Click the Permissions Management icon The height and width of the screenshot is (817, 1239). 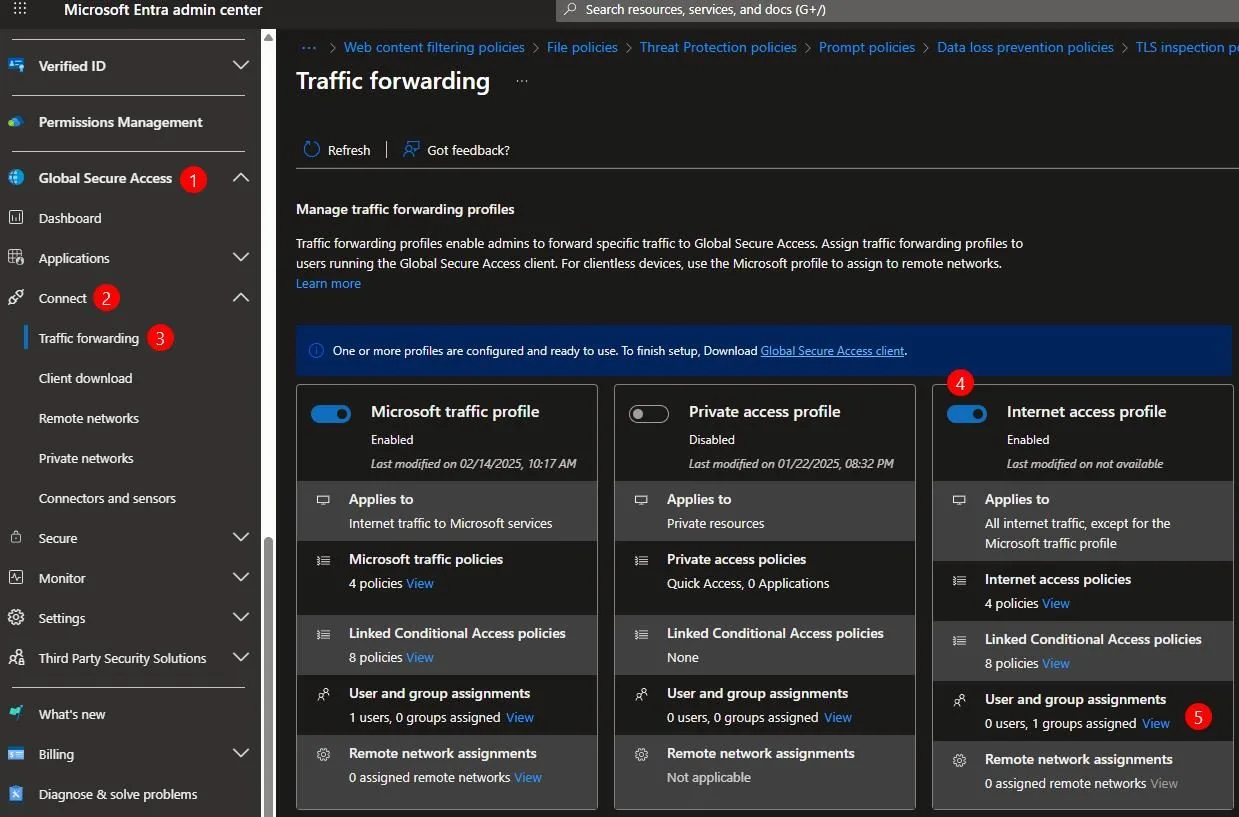click(16, 122)
